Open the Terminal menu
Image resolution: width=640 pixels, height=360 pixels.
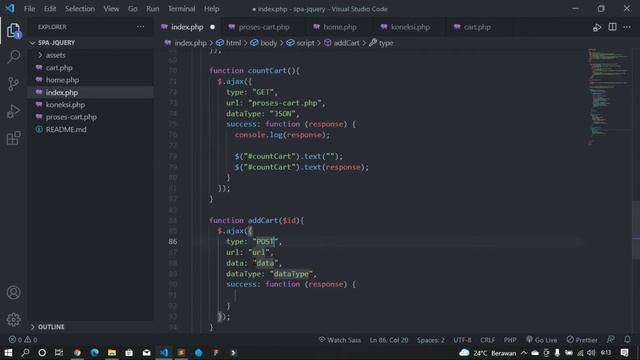[x=182, y=9]
